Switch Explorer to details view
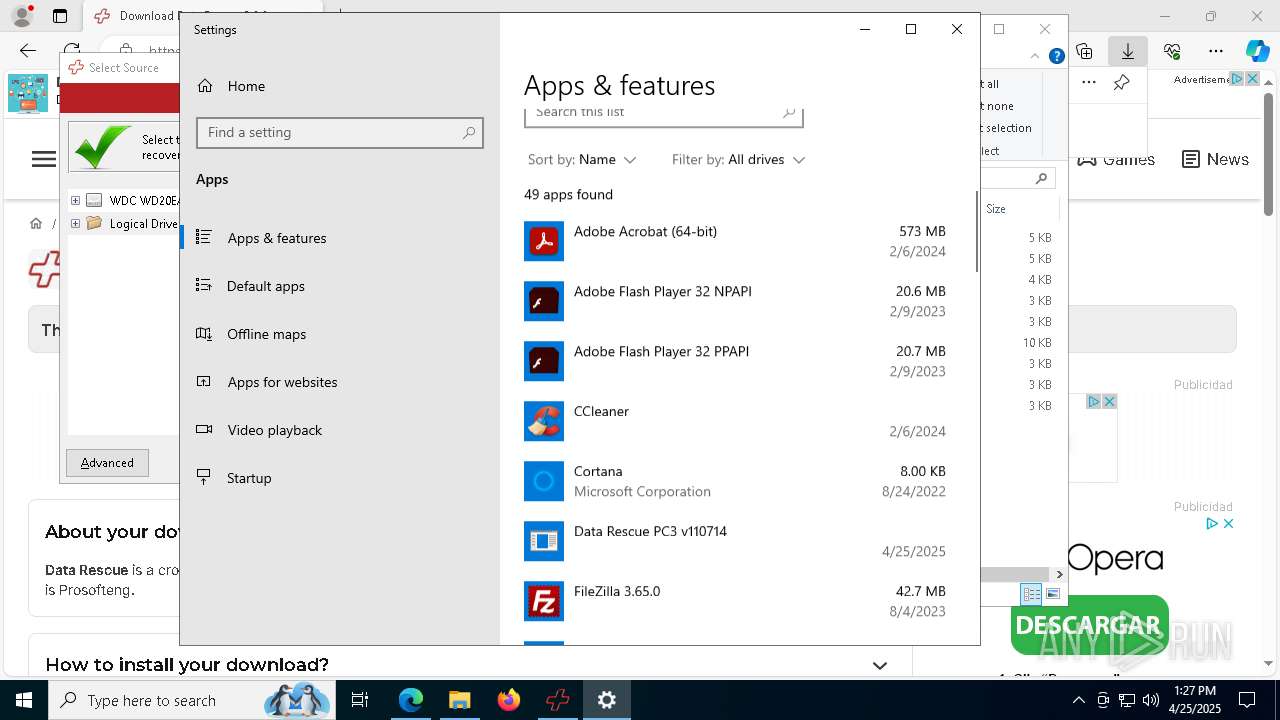Screen dimensions: 1280x720 tap(1031, 594)
